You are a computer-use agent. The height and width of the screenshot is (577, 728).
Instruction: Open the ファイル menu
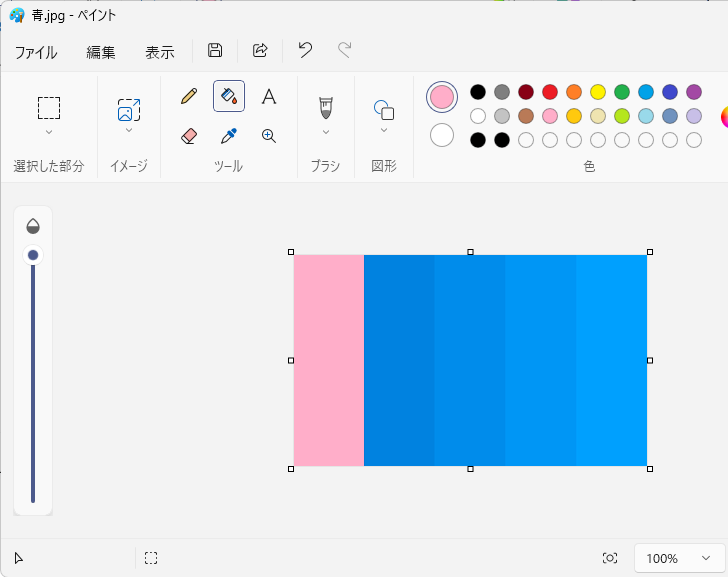click(x=36, y=52)
